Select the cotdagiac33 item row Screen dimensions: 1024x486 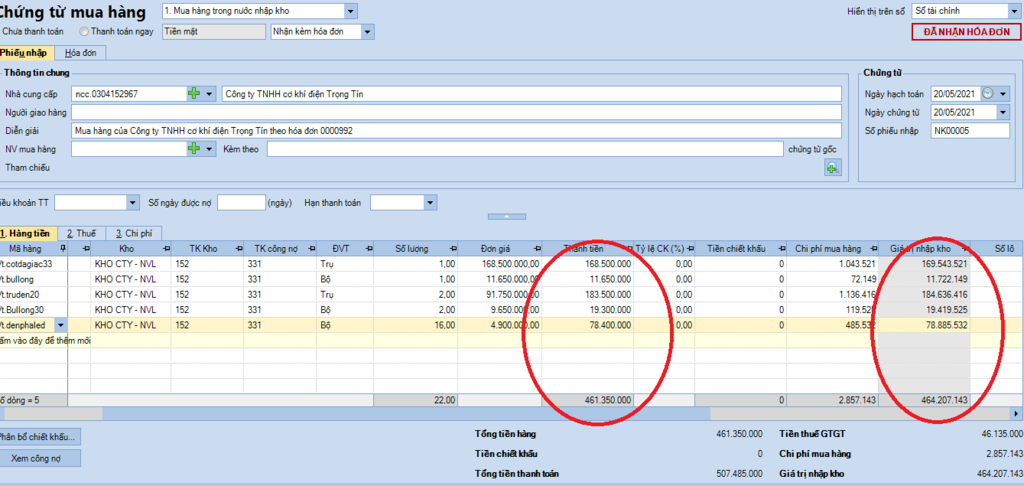pos(512,264)
